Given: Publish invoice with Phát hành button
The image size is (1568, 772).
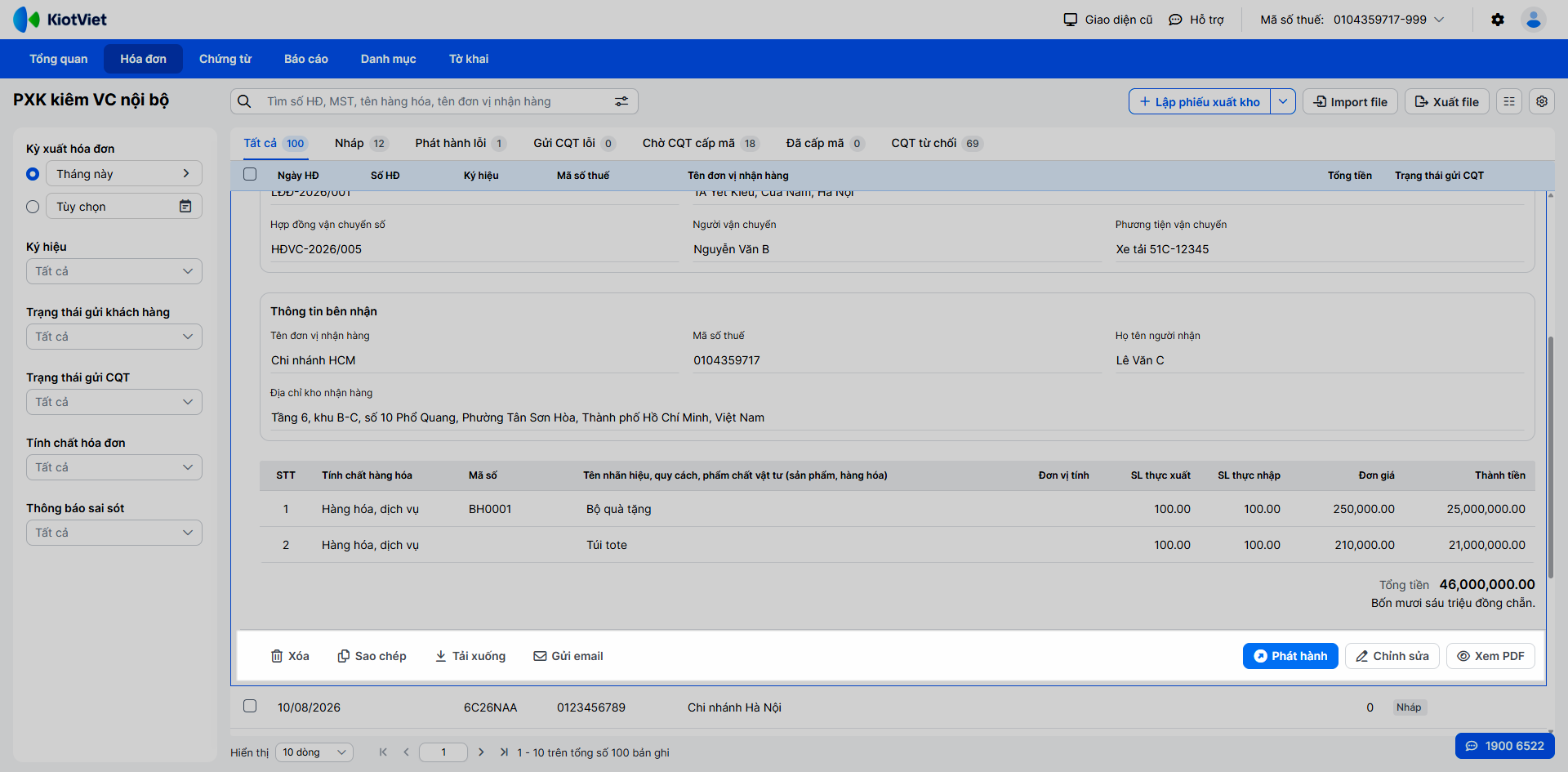Looking at the screenshot, I should point(1290,656).
